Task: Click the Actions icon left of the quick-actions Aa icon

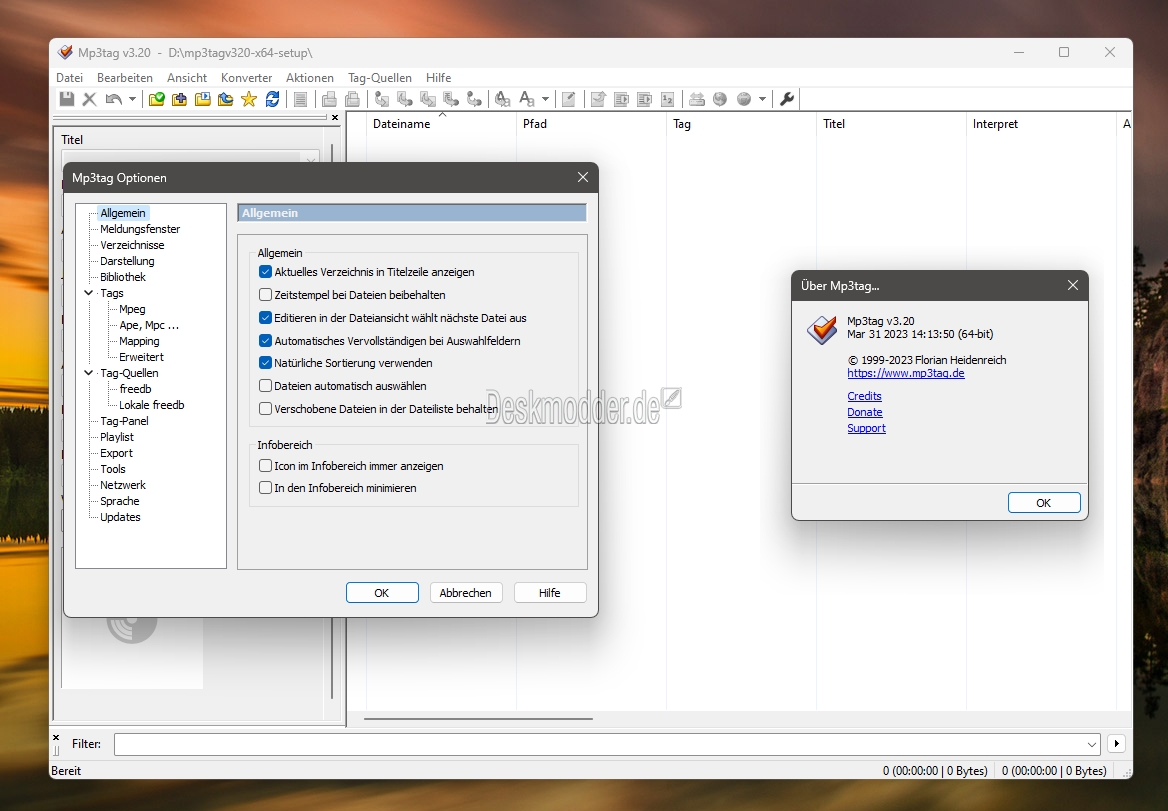Action: [503, 99]
